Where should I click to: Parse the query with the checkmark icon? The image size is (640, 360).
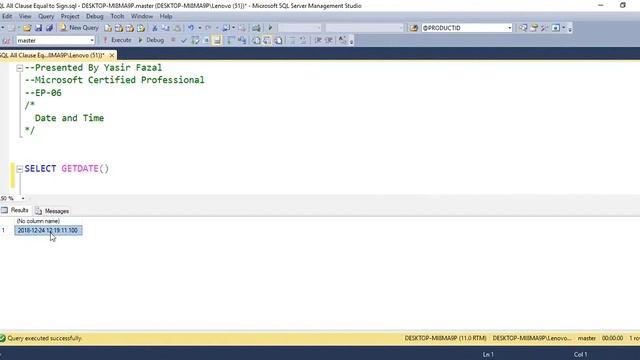click(184, 40)
